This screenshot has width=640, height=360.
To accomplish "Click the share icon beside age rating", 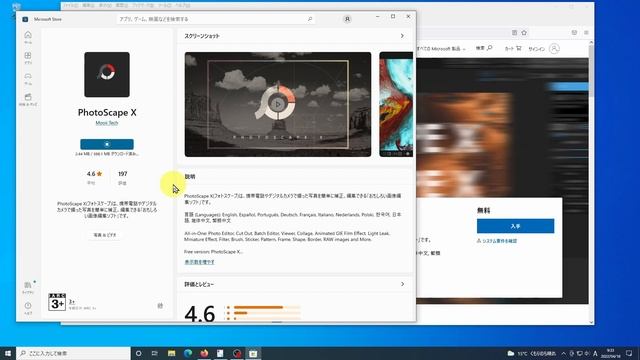I will click(x=160, y=305).
